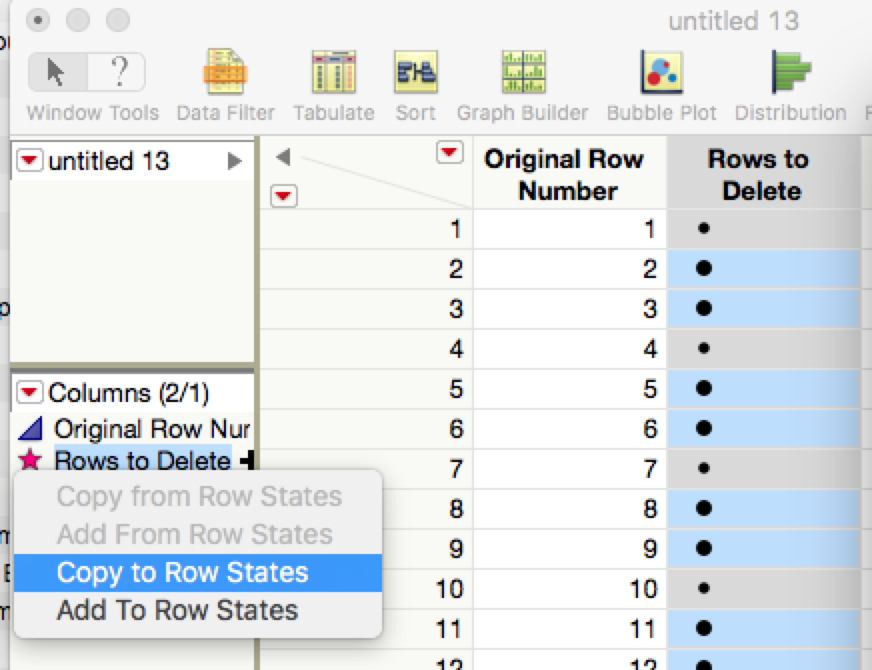This screenshot has height=670, width=872.
Task: Click the question mark help tool
Action: coord(117,72)
